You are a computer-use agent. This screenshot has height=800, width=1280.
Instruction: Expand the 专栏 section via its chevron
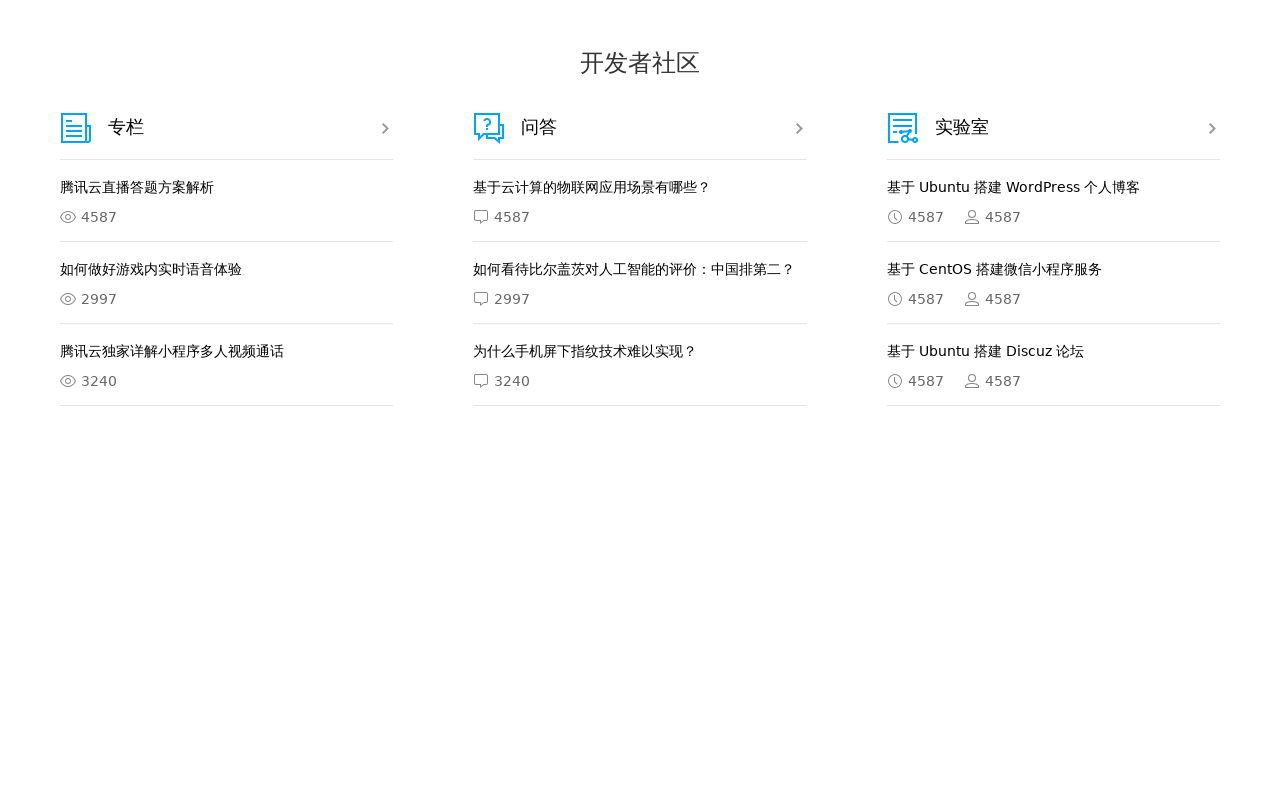[384, 126]
